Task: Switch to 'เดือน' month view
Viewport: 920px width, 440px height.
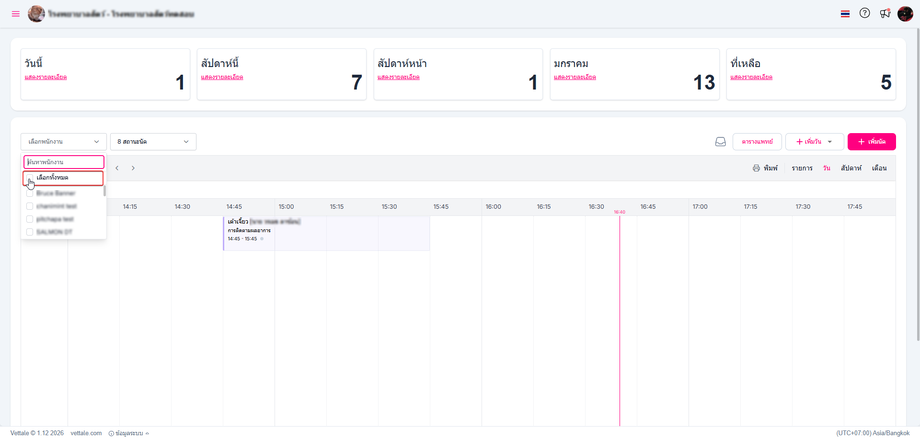Action: click(879, 168)
